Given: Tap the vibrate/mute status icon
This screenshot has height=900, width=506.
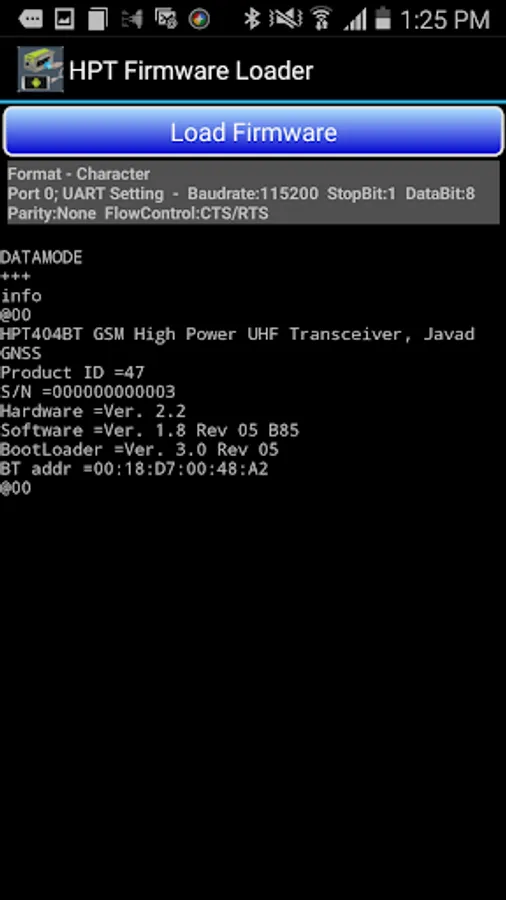Looking at the screenshot, I should pos(286,18).
